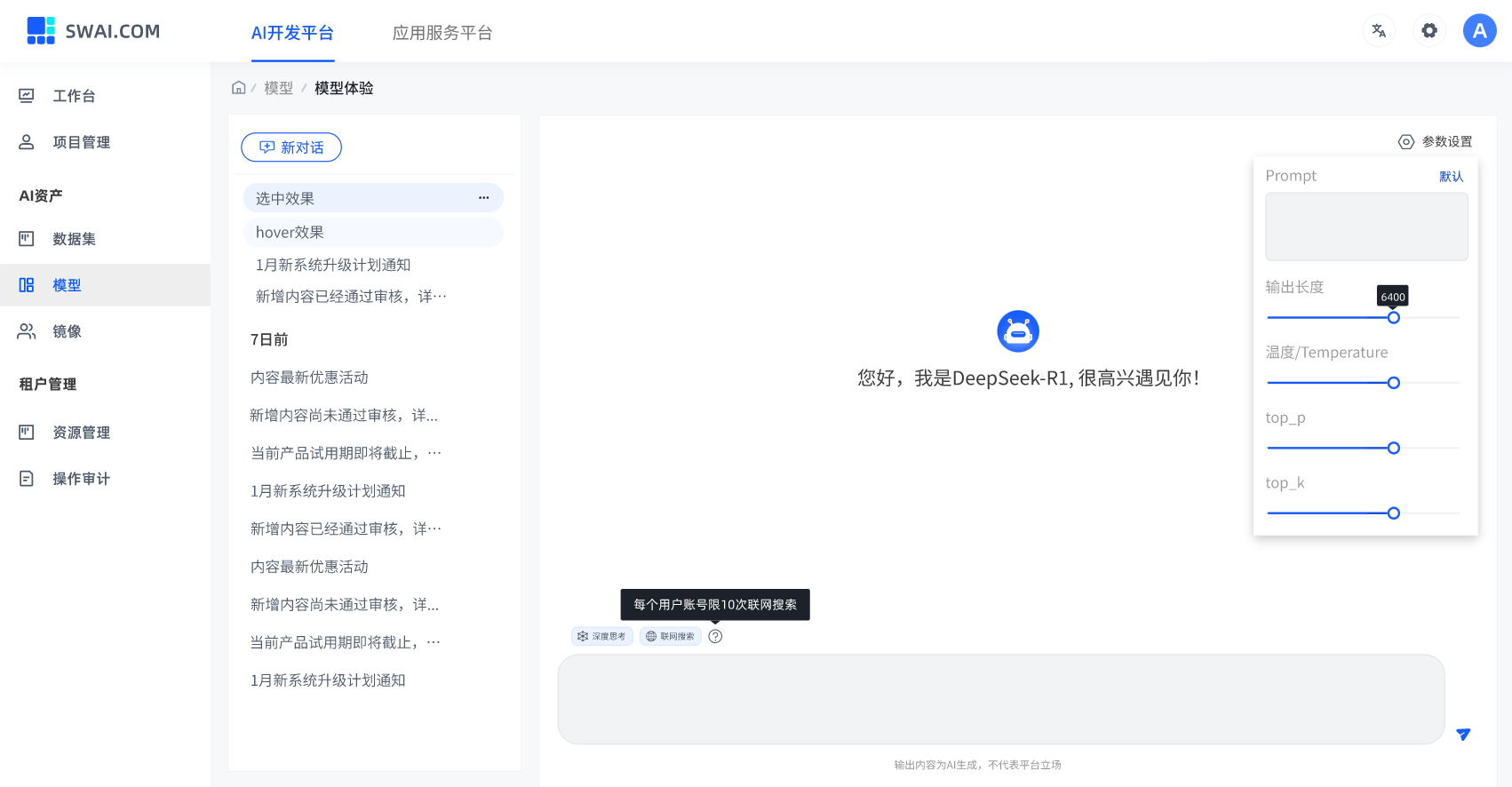Switch to the AI开发平台 tab
The width and height of the screenshot is (1512, 787).
(292, 33)
